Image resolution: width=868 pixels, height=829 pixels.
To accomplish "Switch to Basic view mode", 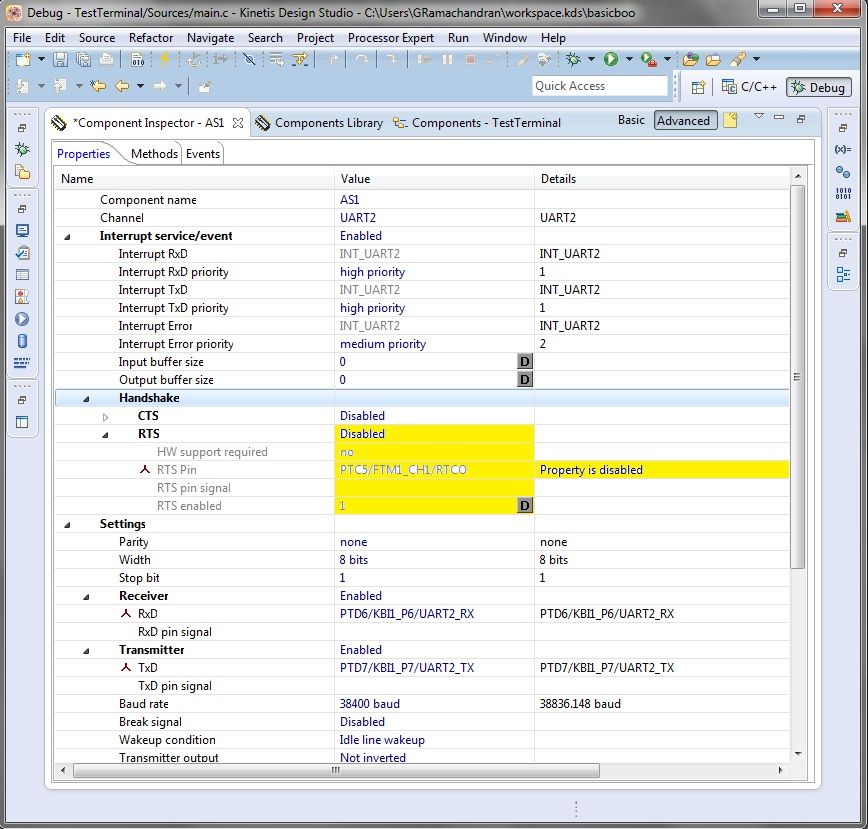I will (631, 120).
